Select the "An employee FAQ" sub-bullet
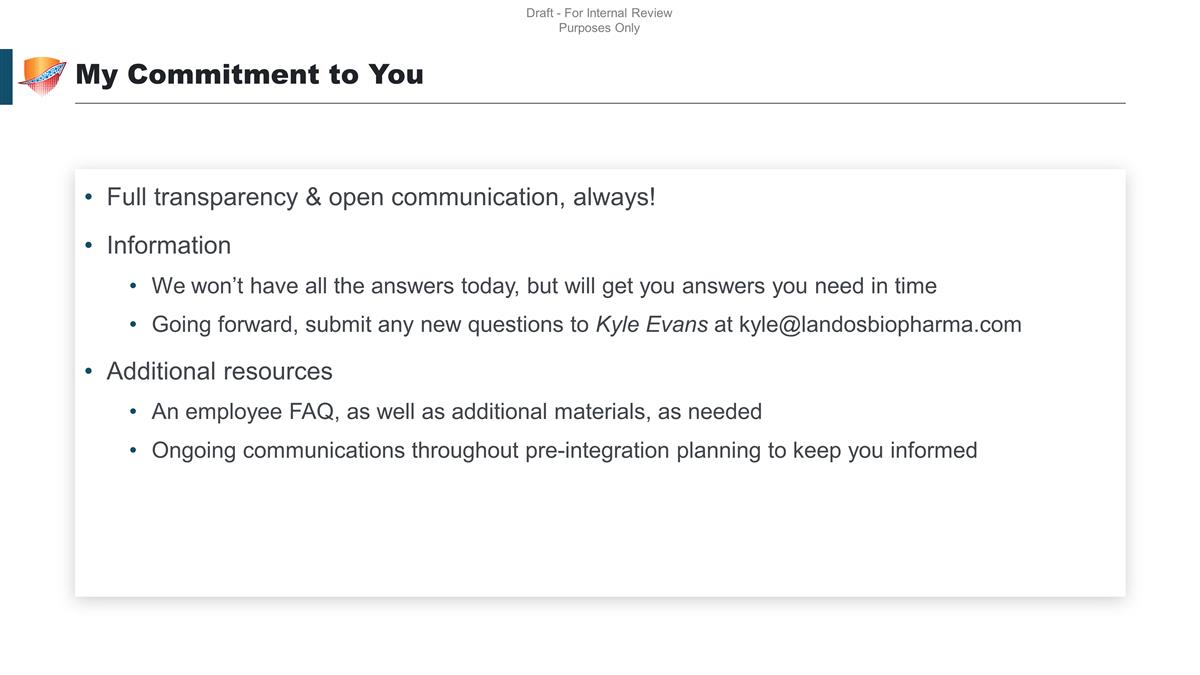The width and height of the screenshot is (1200, 675). pyautogui.click(x=456, y=411)
